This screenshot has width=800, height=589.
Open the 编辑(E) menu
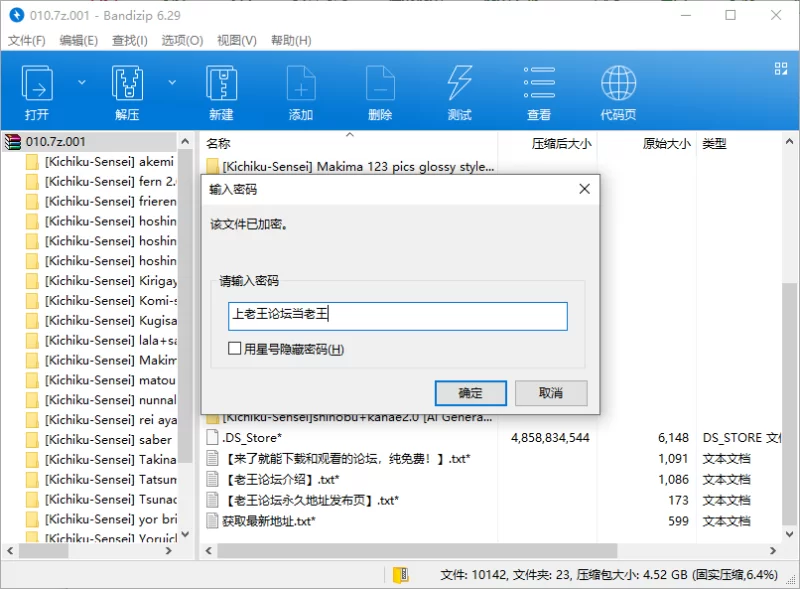[79, 40]
